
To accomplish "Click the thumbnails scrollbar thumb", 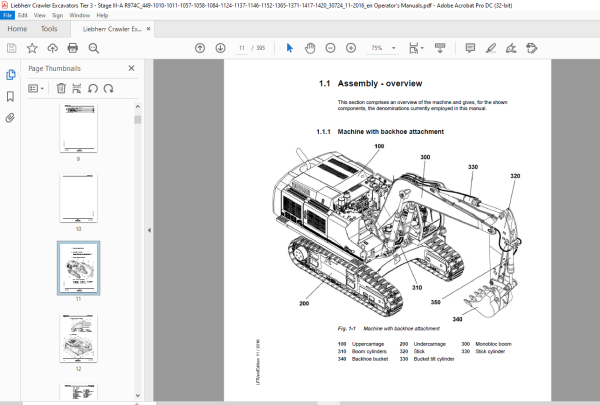I will (138, 119).
